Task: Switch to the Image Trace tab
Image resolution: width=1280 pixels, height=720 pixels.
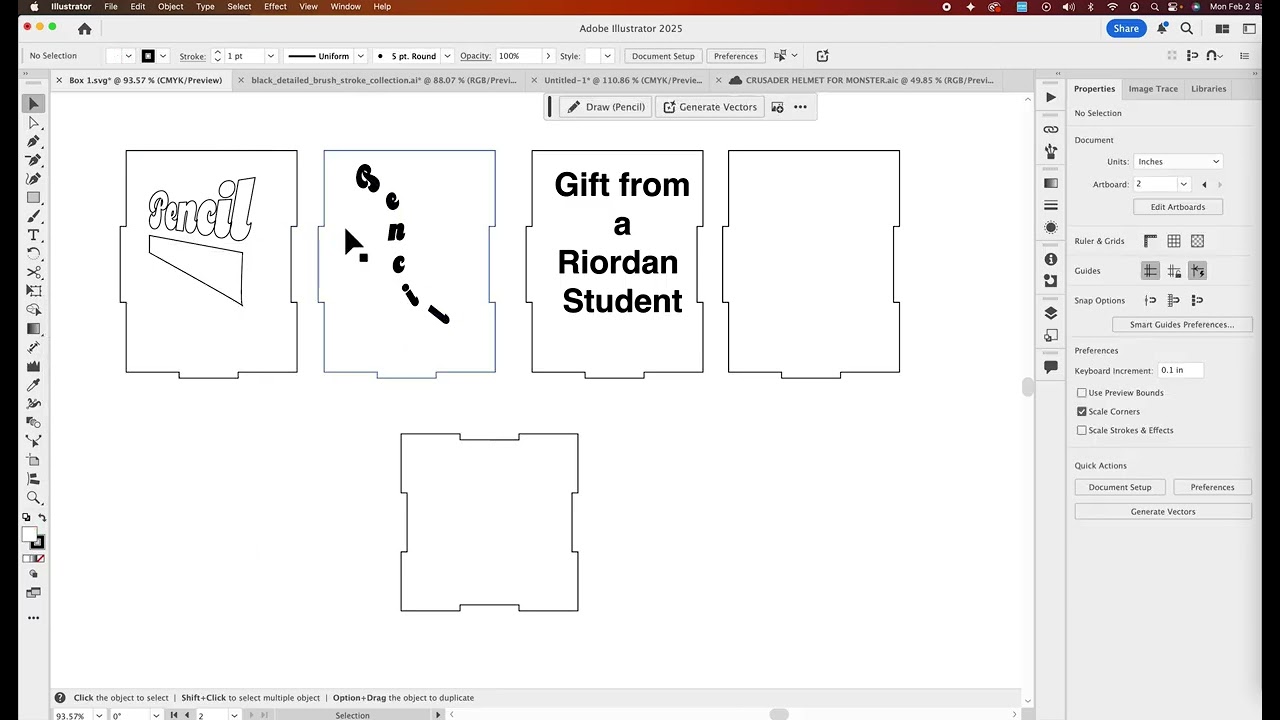Action: coord(1153,89)
